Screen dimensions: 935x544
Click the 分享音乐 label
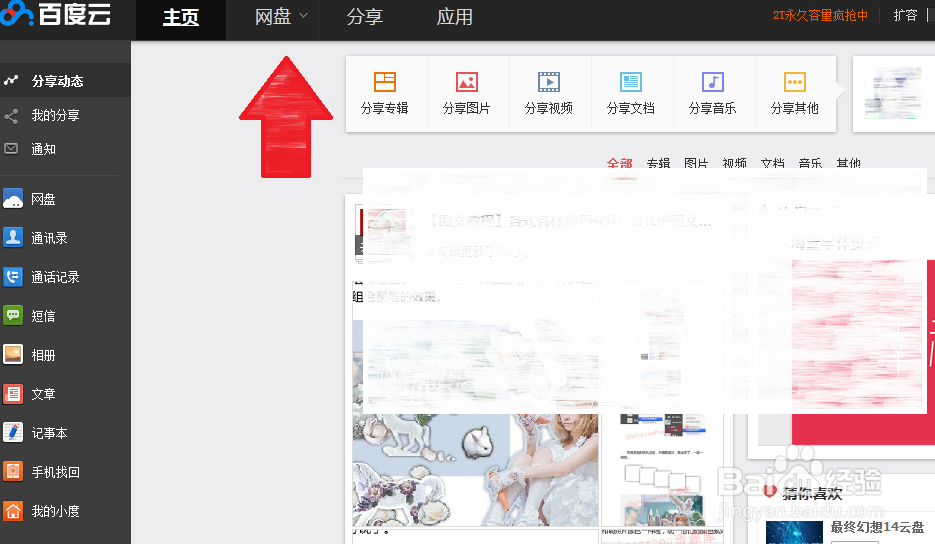coord(713,108)
